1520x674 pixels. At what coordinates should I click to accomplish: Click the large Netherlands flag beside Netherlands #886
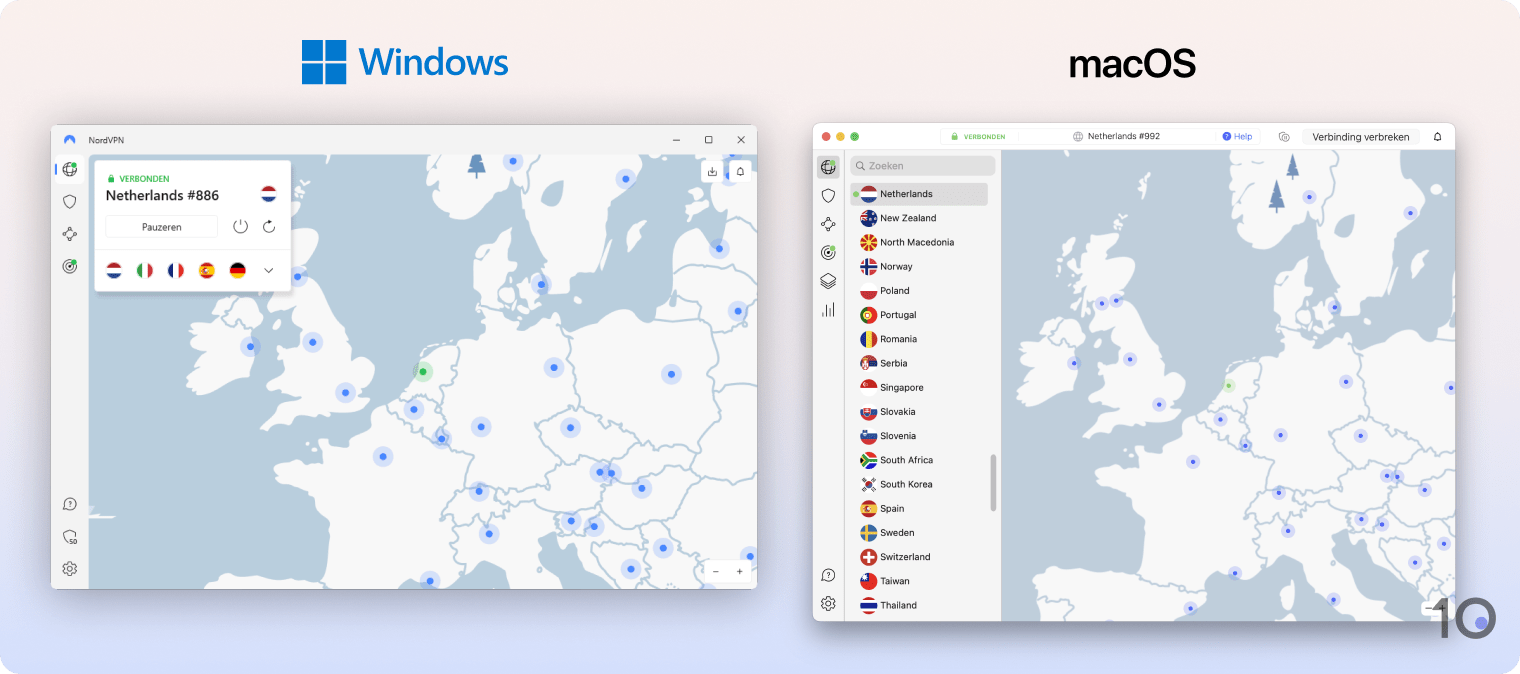tap(269, 194)
